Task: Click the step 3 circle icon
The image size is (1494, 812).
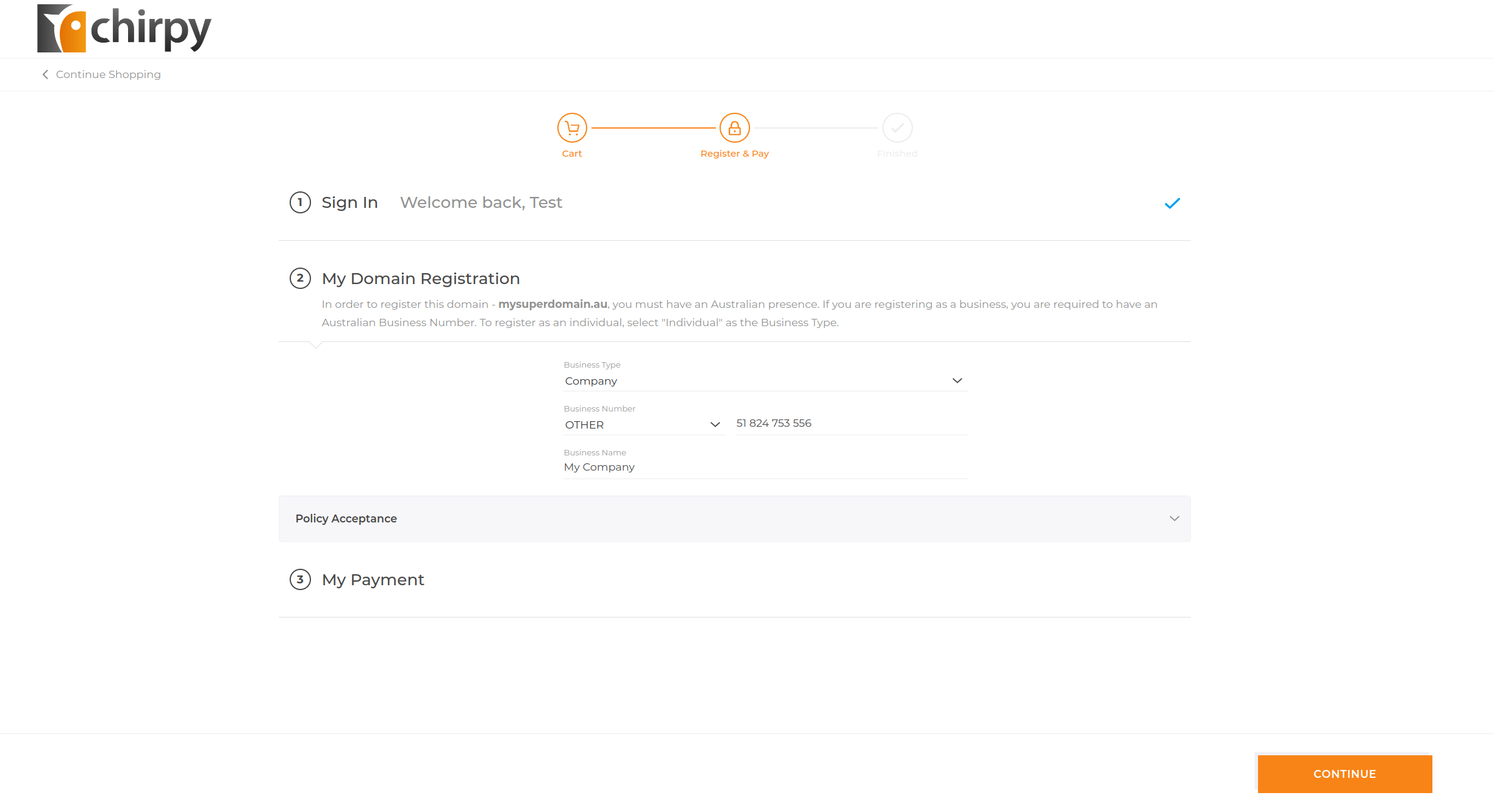Action: pyautogui.click(x=300, y=580)
